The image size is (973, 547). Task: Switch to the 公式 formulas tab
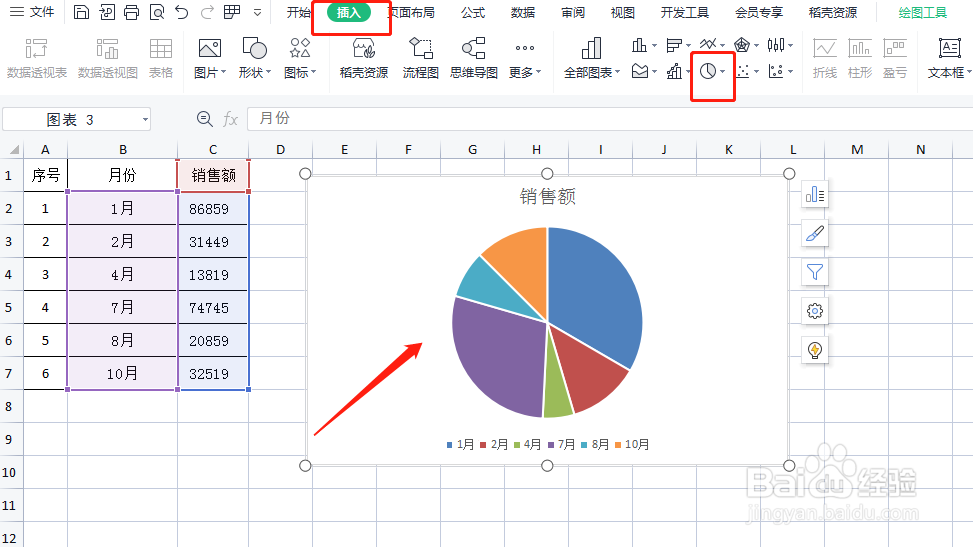pos(473,12)
